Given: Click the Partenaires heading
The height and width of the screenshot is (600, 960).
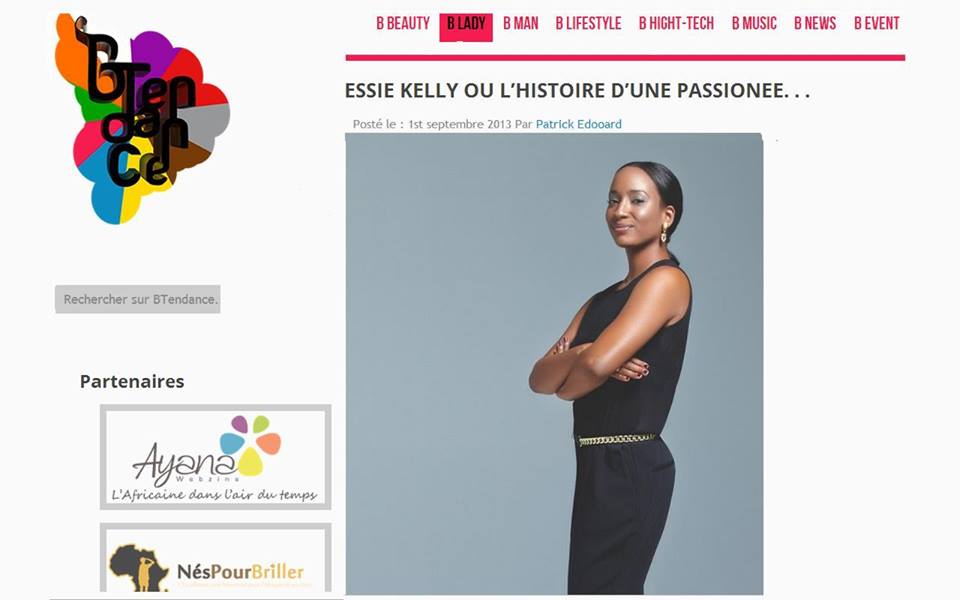Looking at the screenshot, I should click(x=132, y=381).
